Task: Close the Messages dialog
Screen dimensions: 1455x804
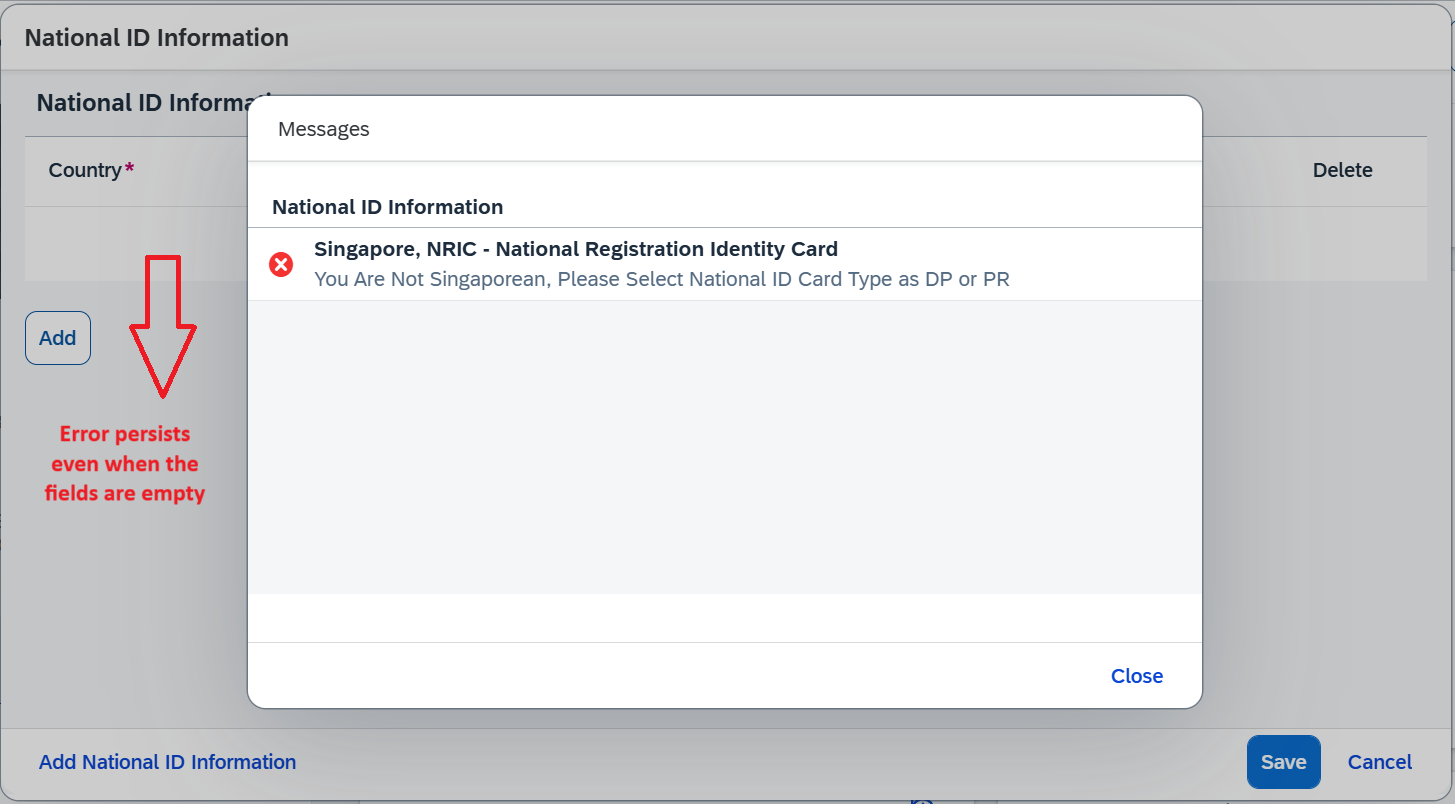Action: (x=1137, y=676)
